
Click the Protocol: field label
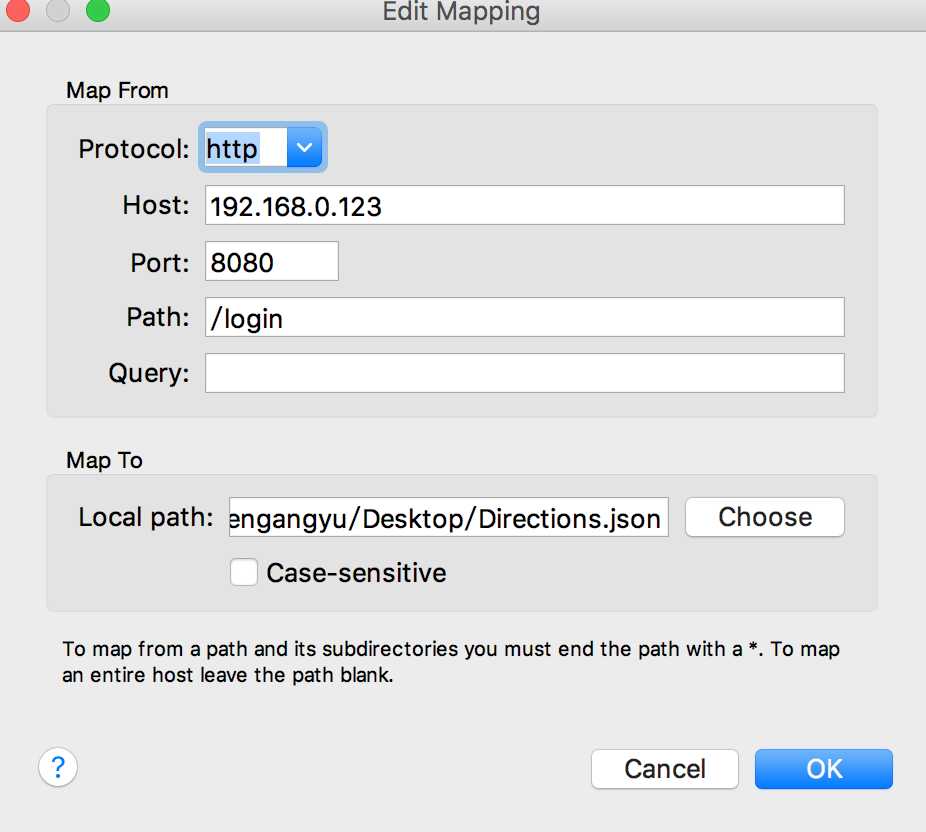[x=134, y=149]
